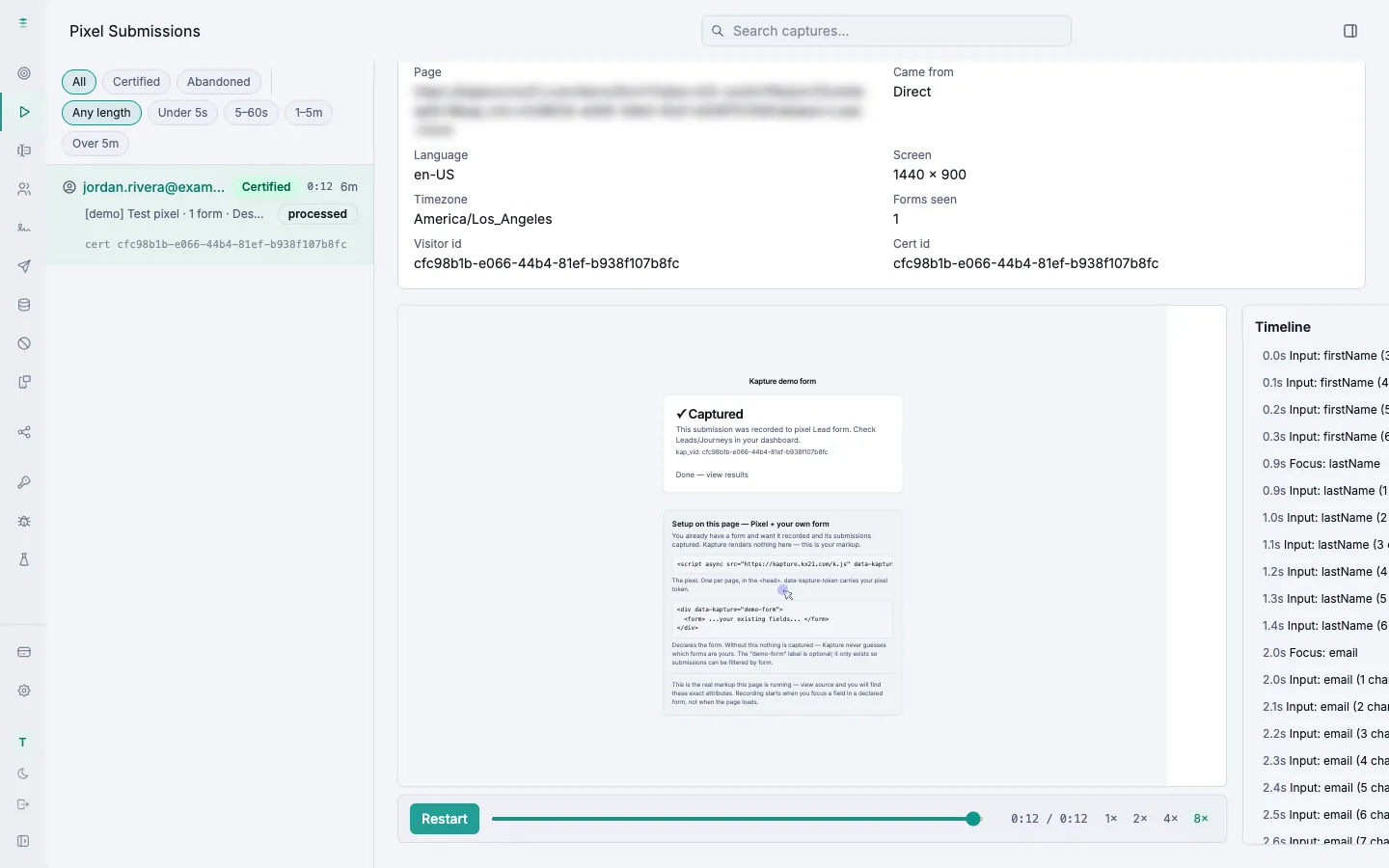Set playback speed to 2×
The image size is (1389, 868).
(x=1140, y=819)
